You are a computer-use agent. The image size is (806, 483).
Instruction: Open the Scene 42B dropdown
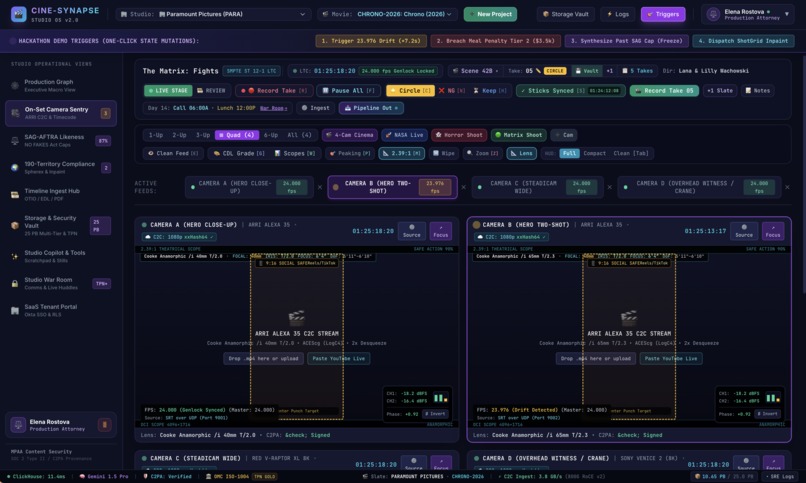[475, 71]
